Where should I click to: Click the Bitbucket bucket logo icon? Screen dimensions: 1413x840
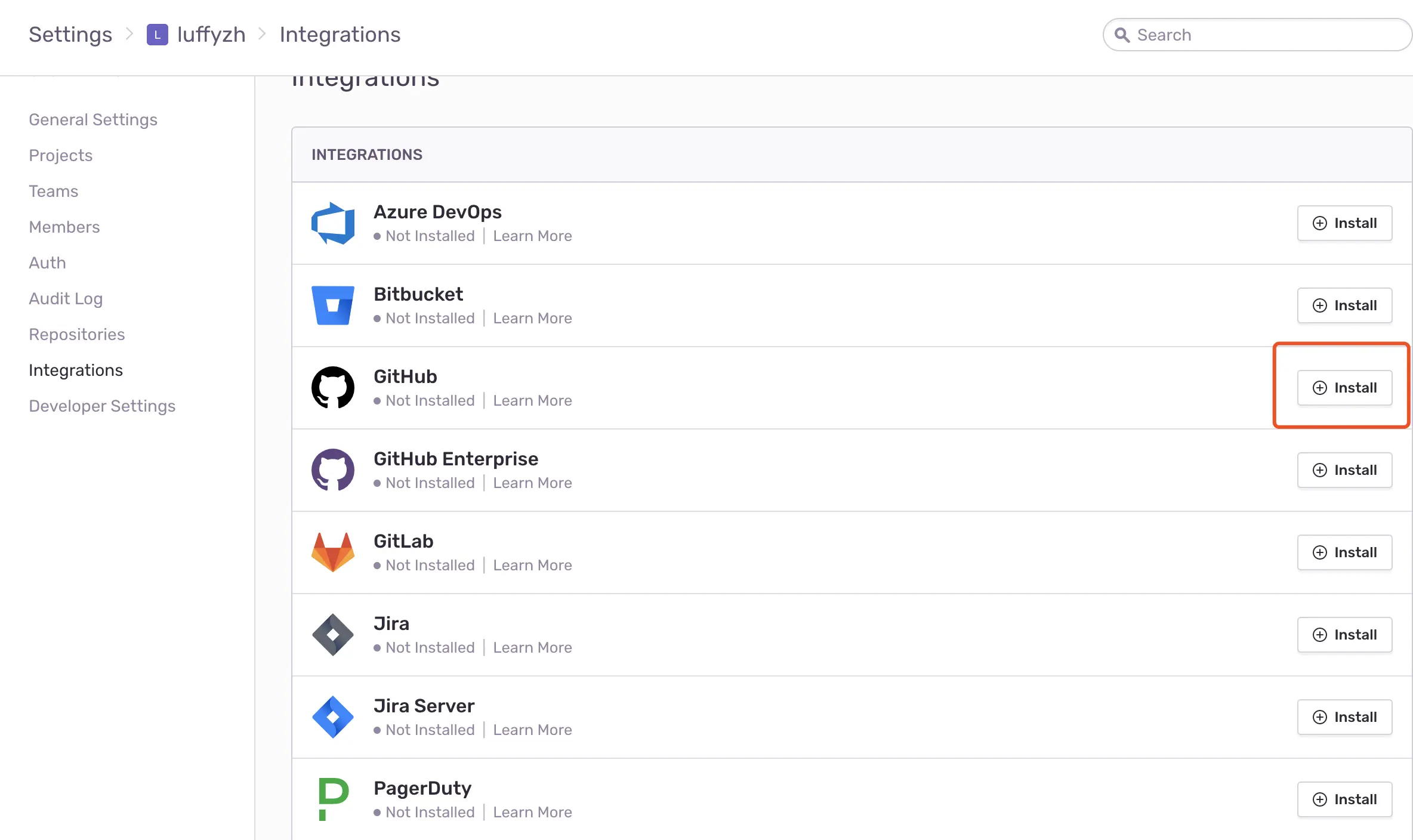point(333,305)
